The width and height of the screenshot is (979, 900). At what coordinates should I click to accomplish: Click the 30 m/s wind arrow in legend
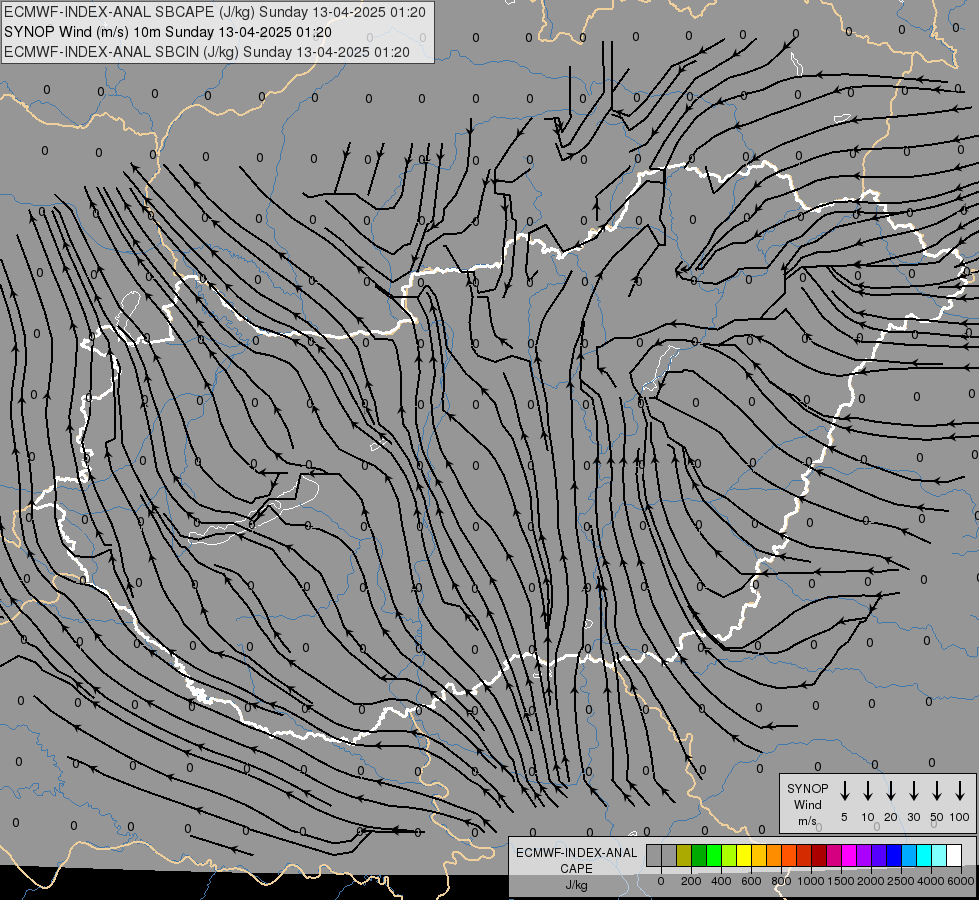click(x=913, y=791)
